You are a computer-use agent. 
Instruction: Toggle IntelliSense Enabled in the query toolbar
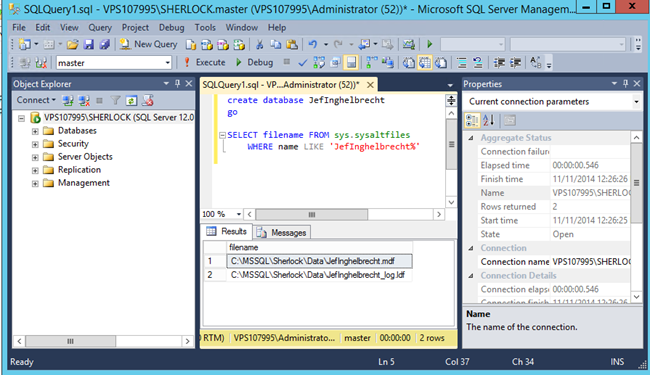(x=351, y=63)
